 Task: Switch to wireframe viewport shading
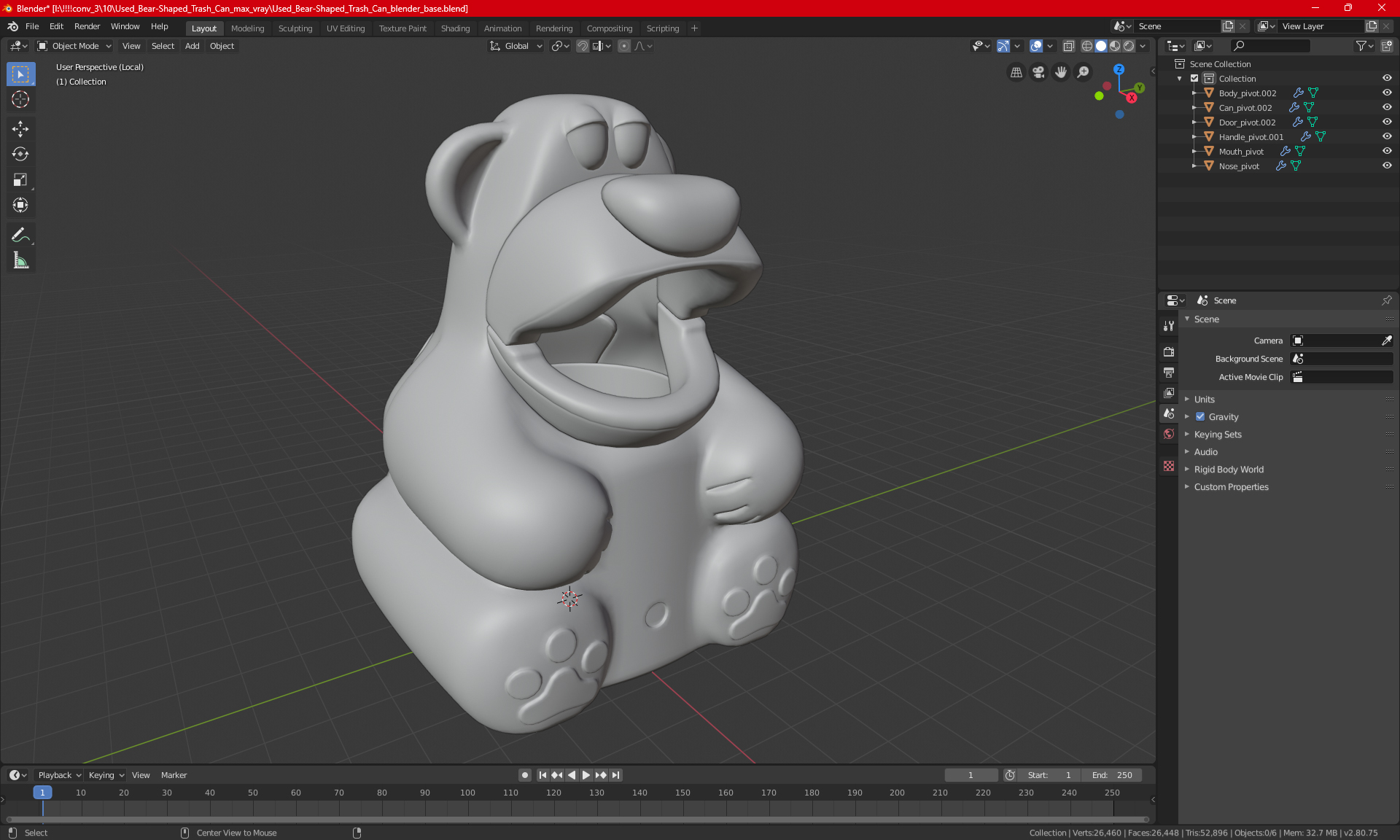point(1086,46)
